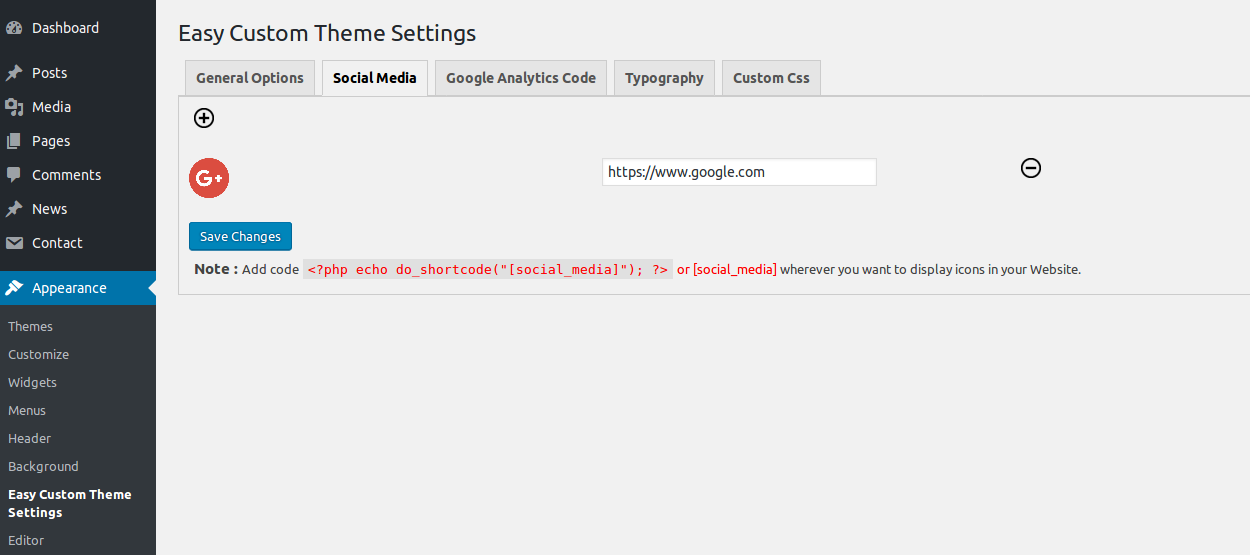The width and height of the screenshot is (1250, 555).
Task: Go to the Customize submenu link
Action: [x=38, y=355]
